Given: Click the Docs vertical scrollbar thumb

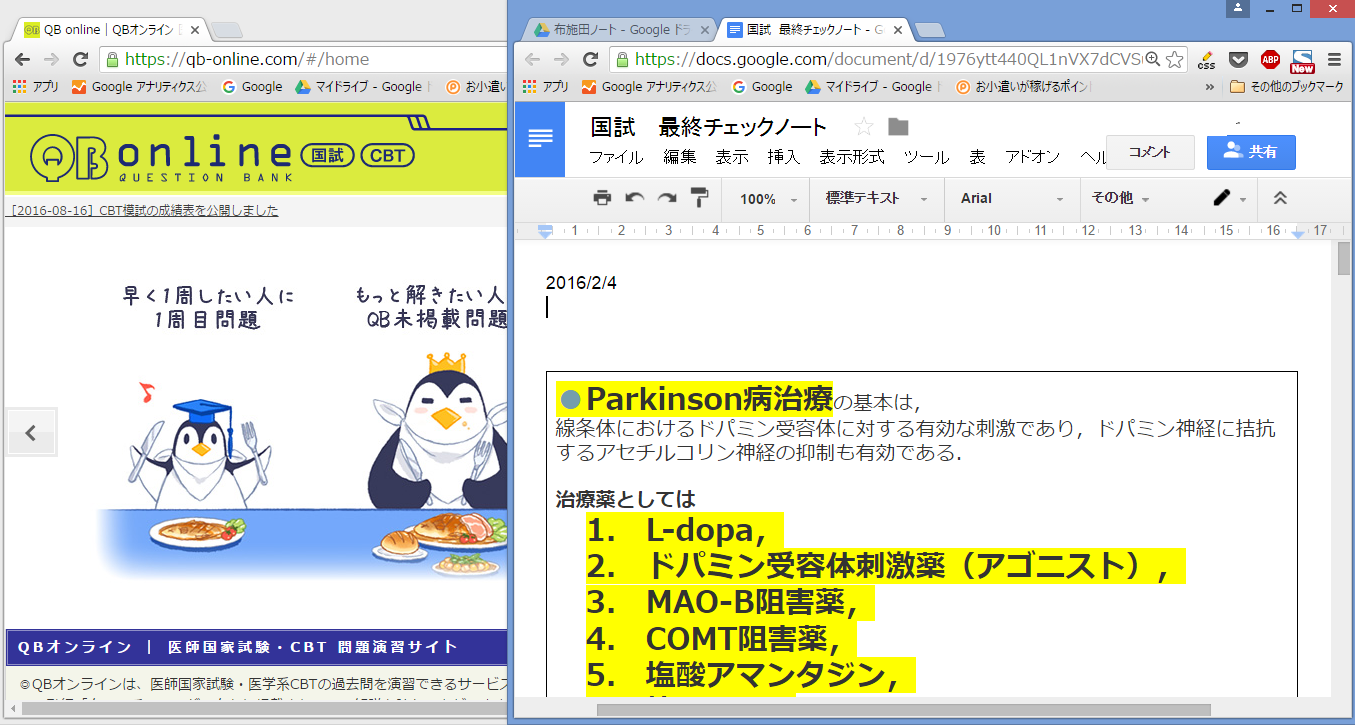Looking at the screenshot, I should pos(1344,258).
